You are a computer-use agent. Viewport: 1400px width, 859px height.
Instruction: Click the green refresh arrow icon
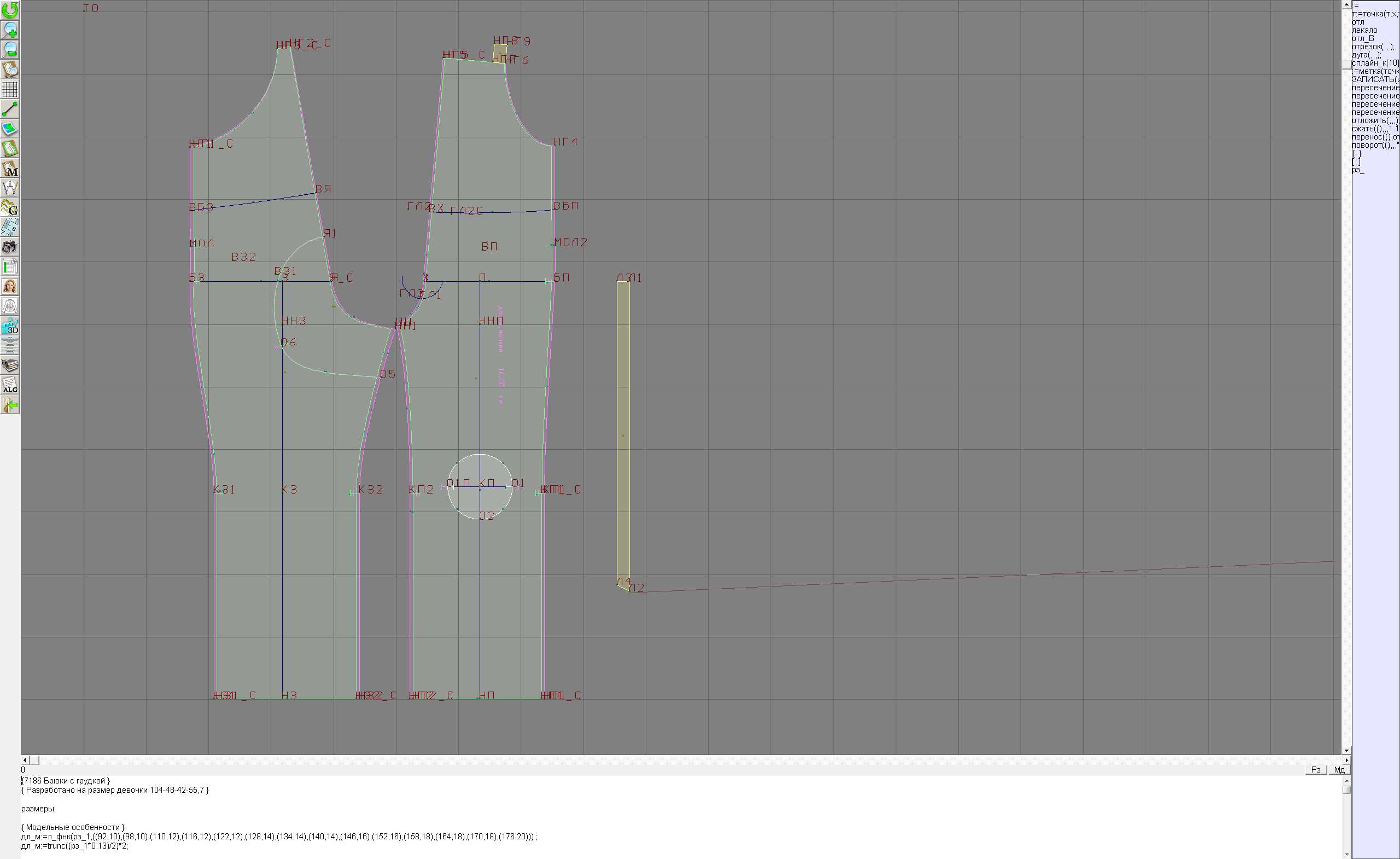pos(10,10)
